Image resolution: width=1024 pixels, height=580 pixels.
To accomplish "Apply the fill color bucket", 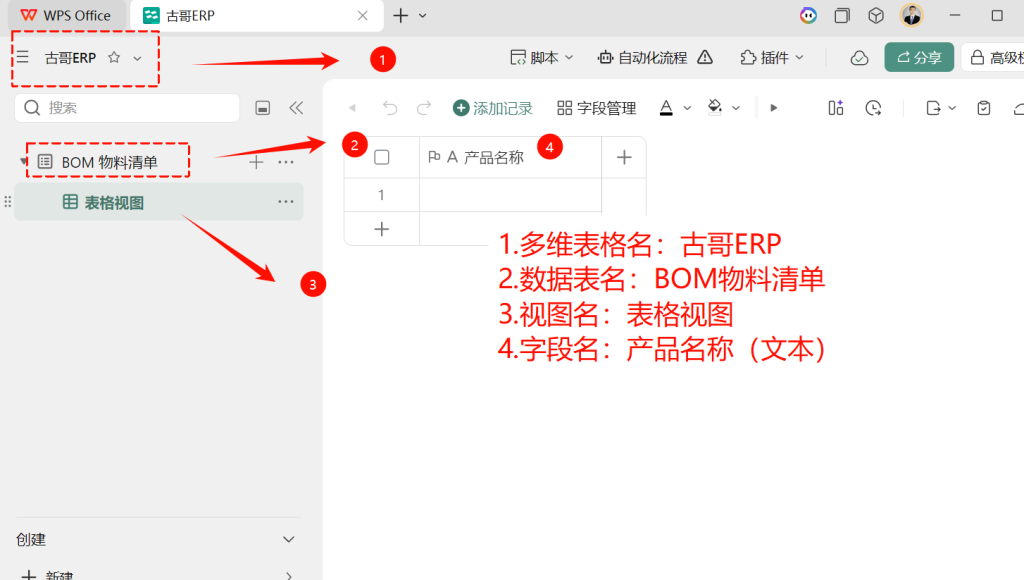I will click(x=715, y=108).
